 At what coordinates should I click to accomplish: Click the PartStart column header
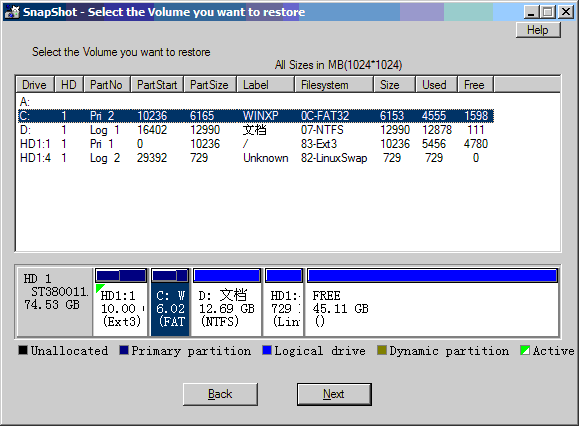(157, 85)
